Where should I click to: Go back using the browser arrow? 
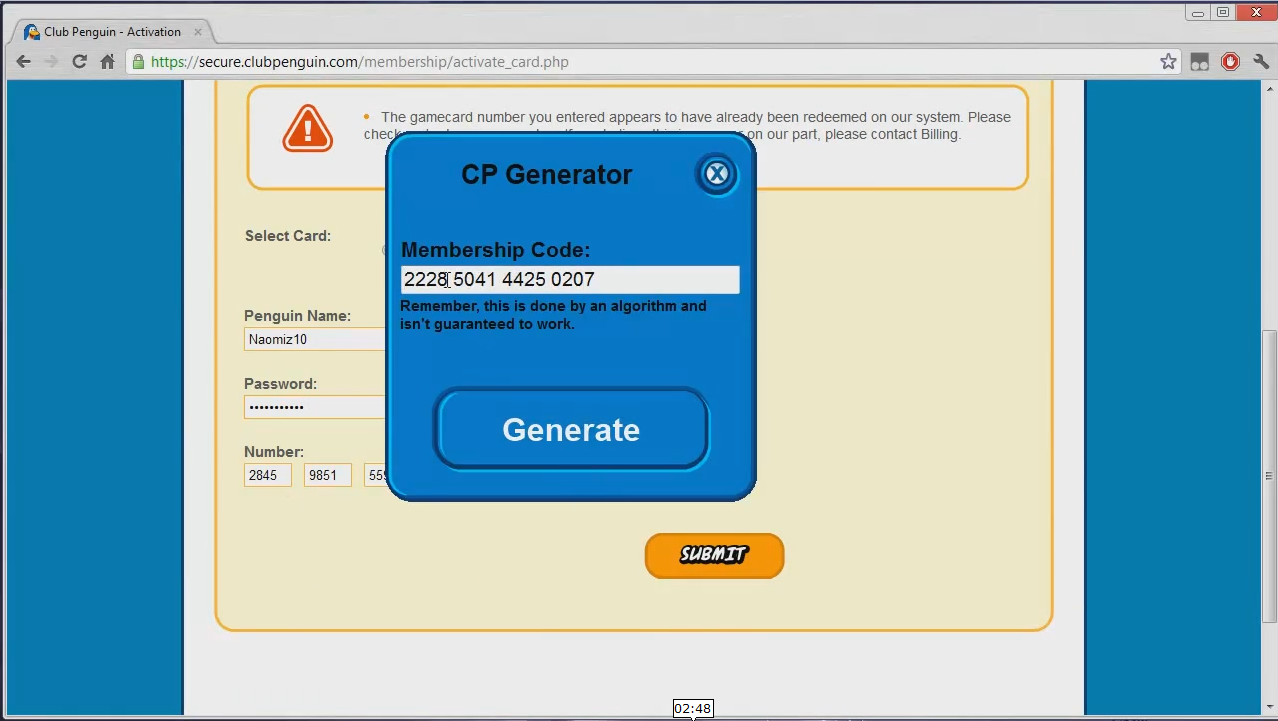[x=23, y=62]
